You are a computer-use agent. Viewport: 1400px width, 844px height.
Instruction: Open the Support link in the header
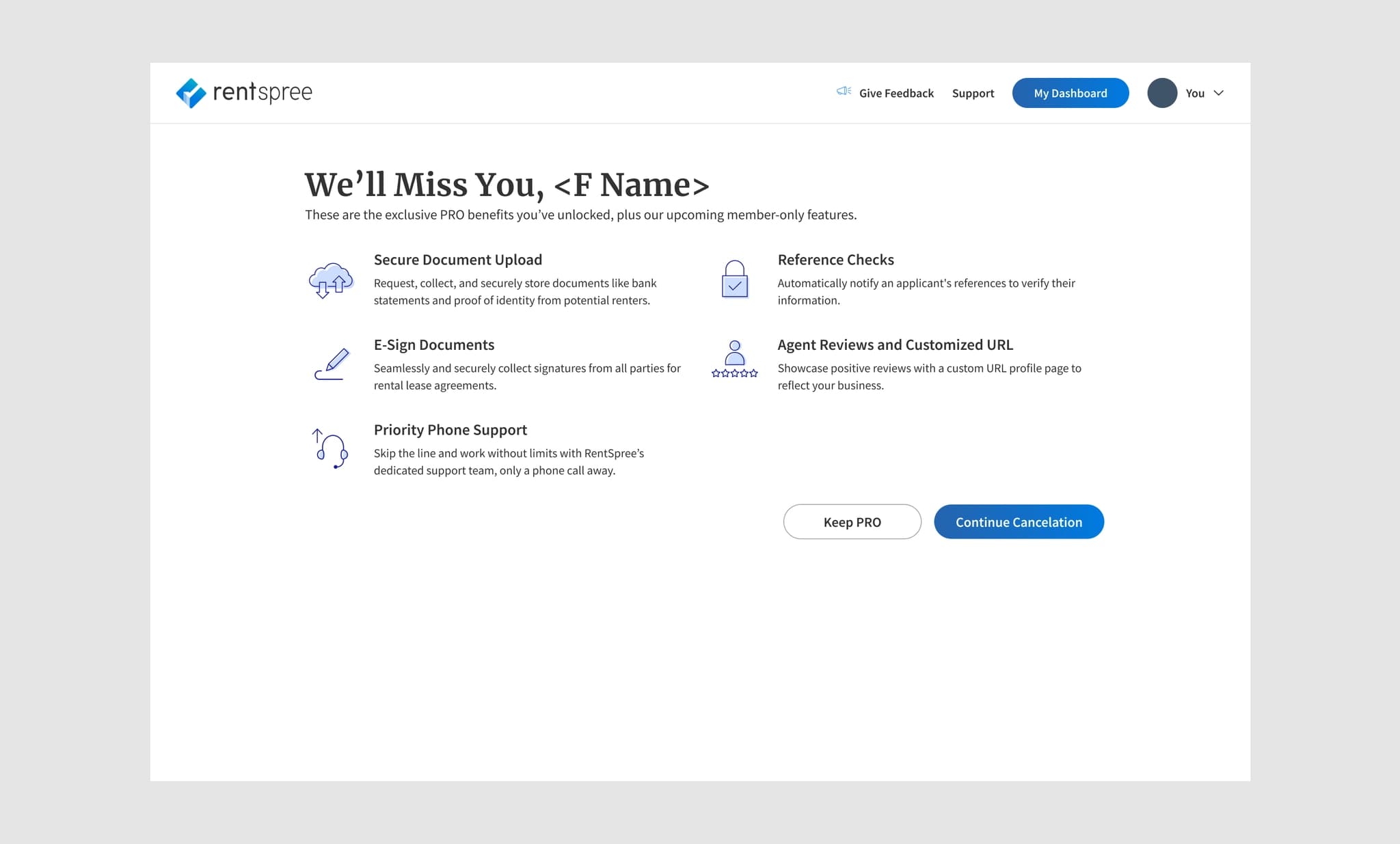tap(973, 93)
